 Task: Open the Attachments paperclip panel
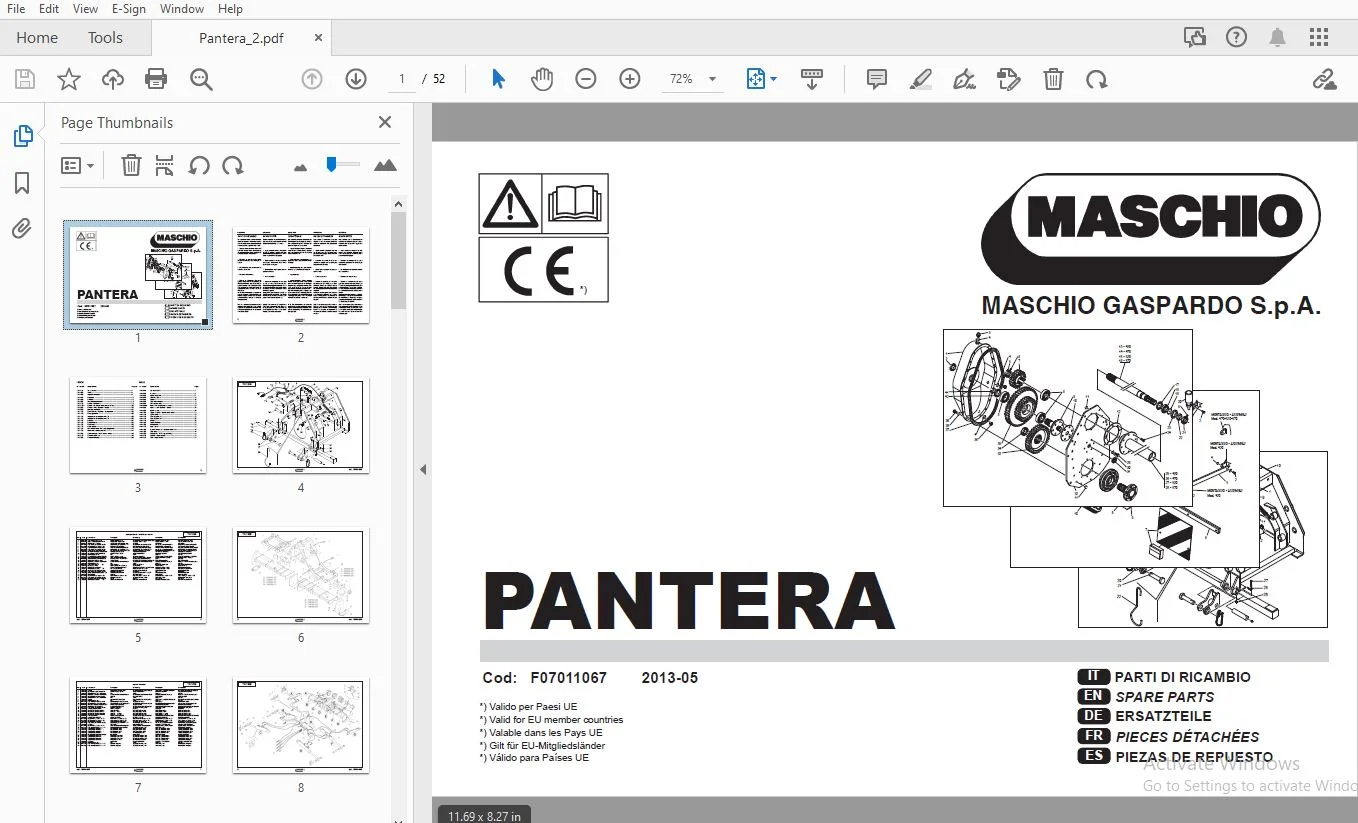point(22,229)
